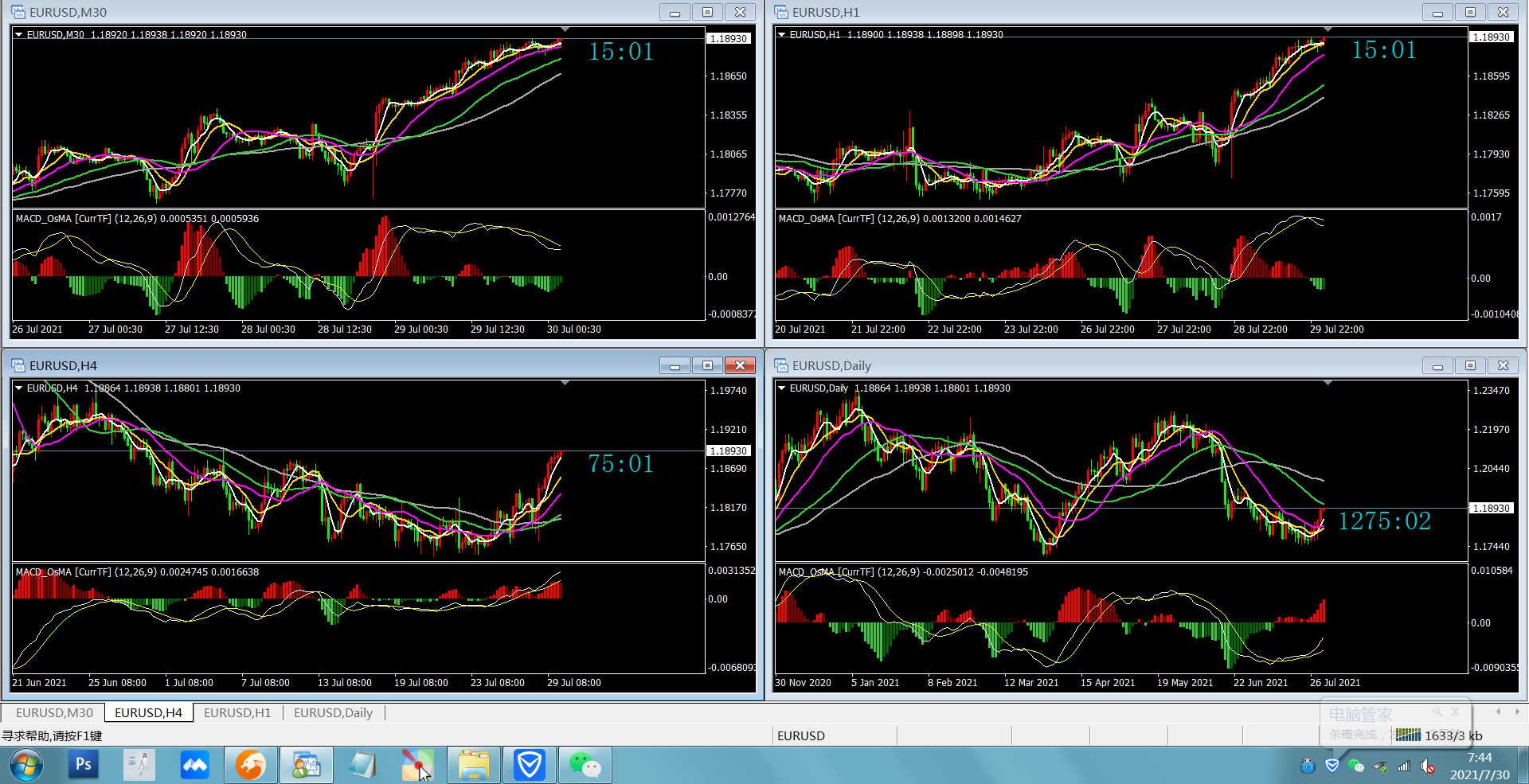1529x784 pixels.
Task: Click the 1275:02 countdown on the Daily chart
Action: (x=1384, y=521)
